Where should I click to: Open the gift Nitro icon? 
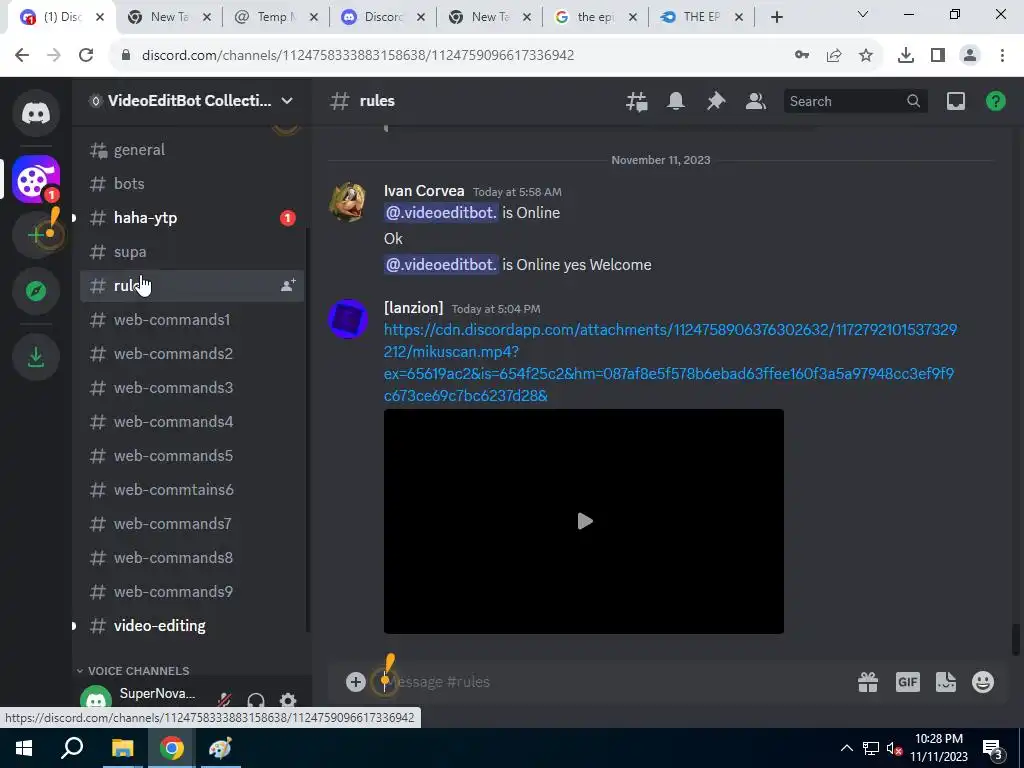[868, 682]
